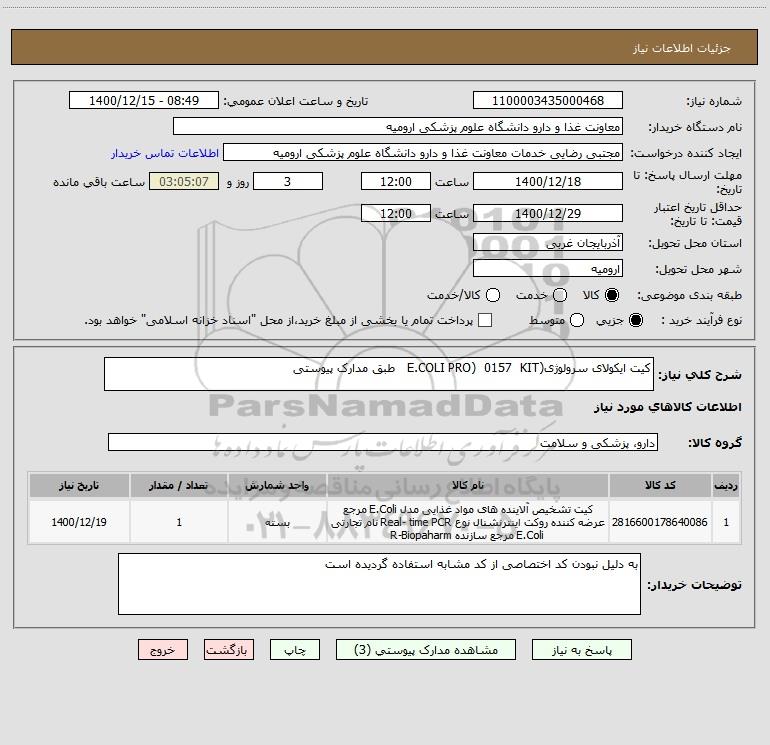Click the goods group field 'دارو، پزشکی و سلامت'
The image size is (770, 745).
click(383, 442)
